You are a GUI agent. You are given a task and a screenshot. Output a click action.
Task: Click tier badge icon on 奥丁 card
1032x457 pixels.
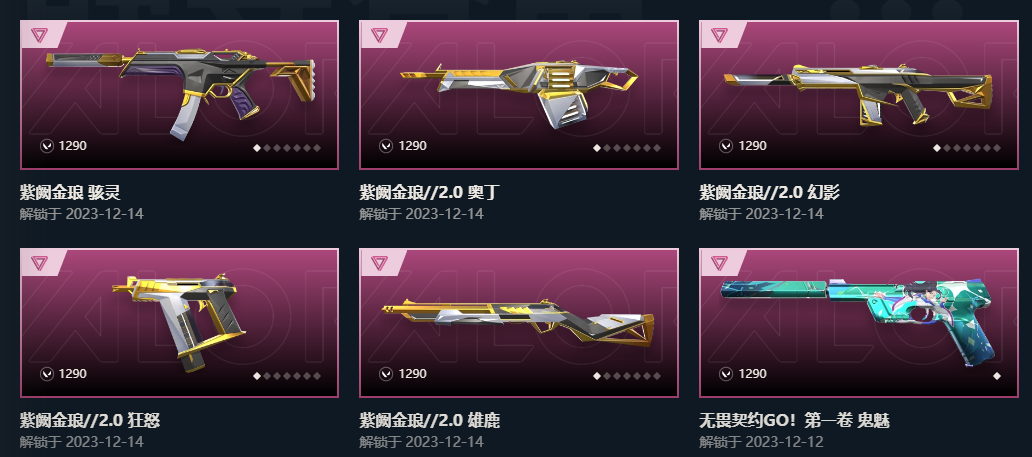tap(378, 35)
